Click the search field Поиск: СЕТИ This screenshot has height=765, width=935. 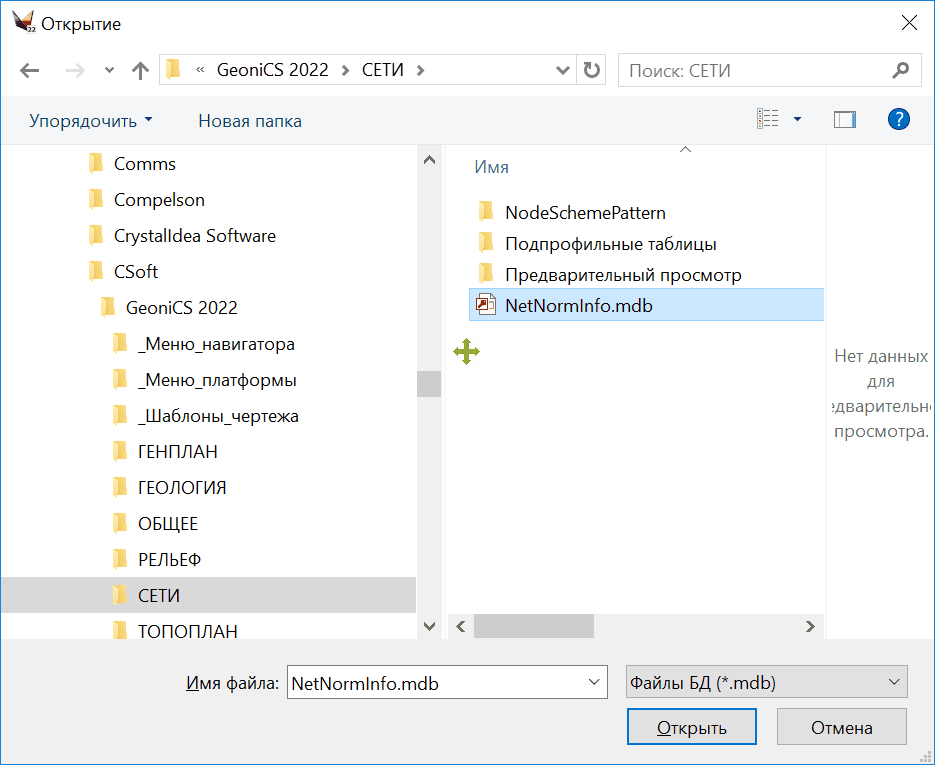(755, 71)
